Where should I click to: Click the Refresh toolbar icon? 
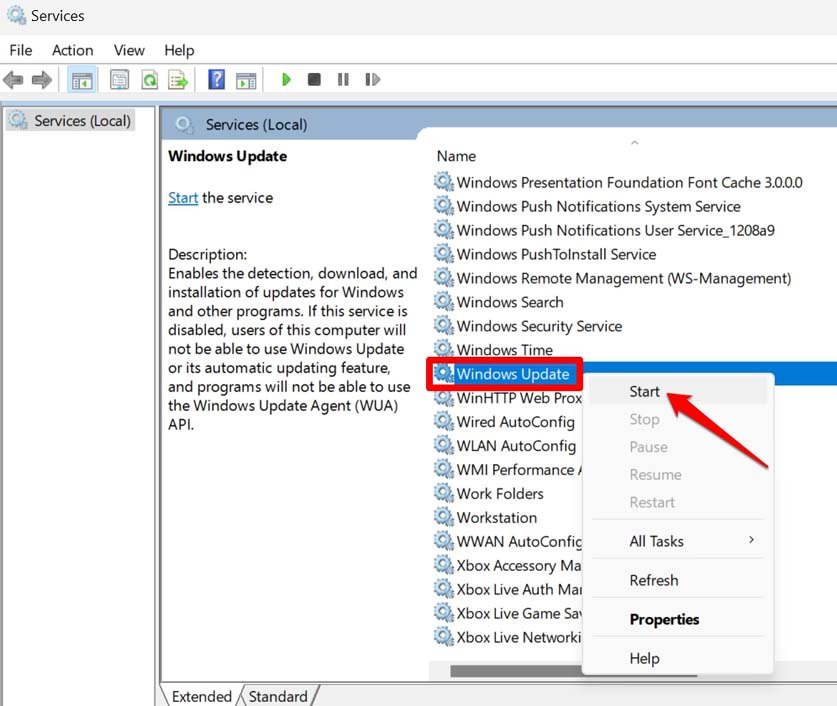[x=149, y=79]
